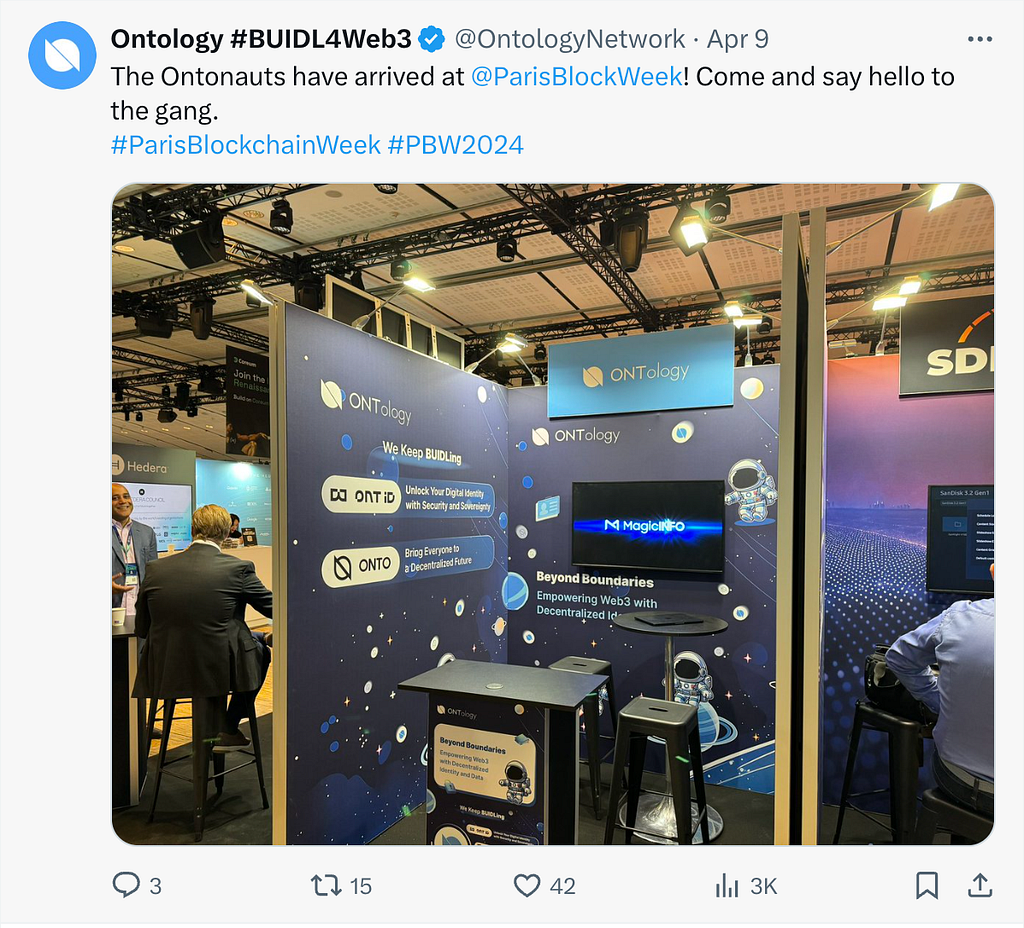Click the 15 reposts count
The height and width of the screenshot is (928, 1024).
[x=360, y=886]
